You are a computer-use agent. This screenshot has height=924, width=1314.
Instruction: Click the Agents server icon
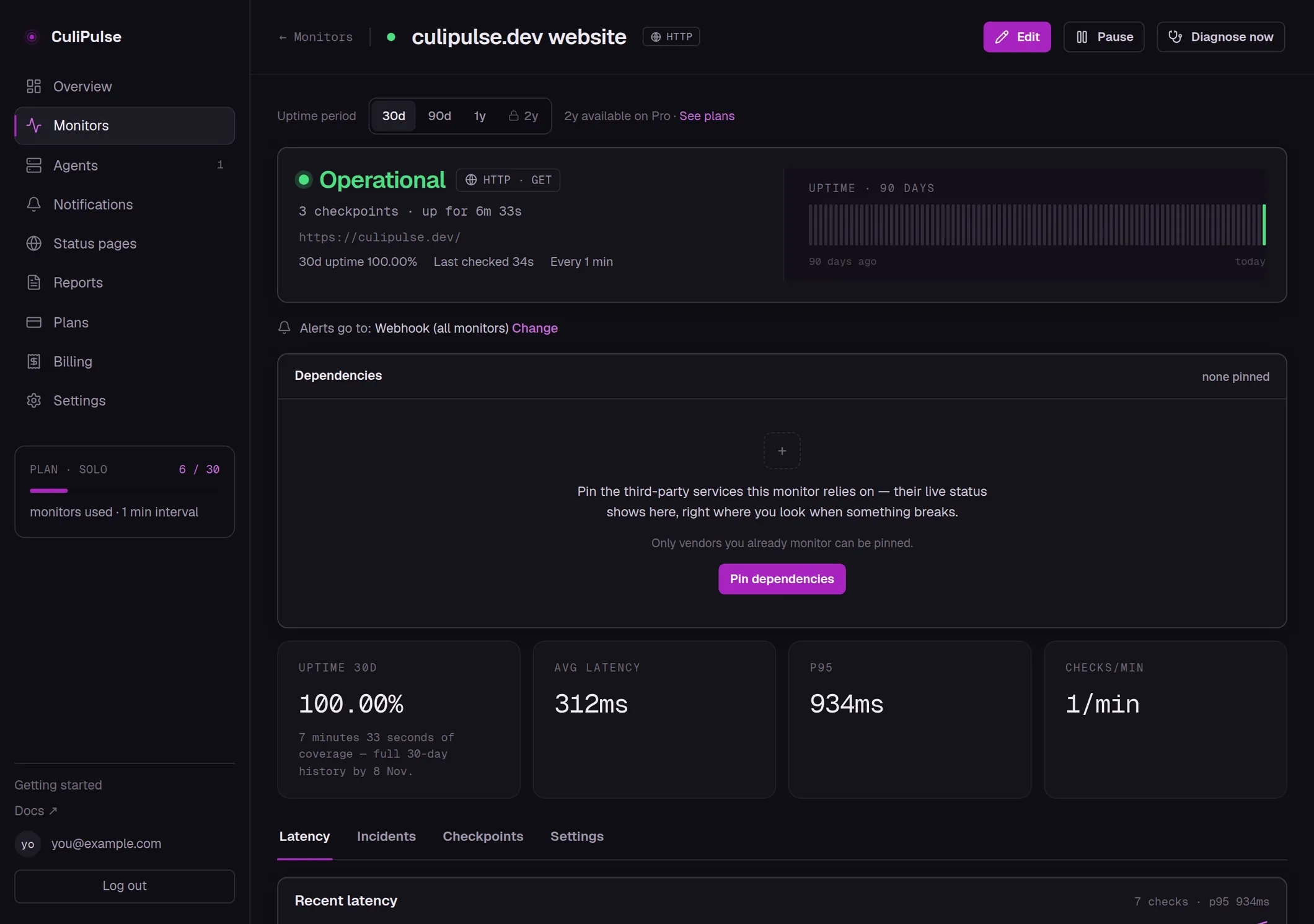[x=33, y=165]
